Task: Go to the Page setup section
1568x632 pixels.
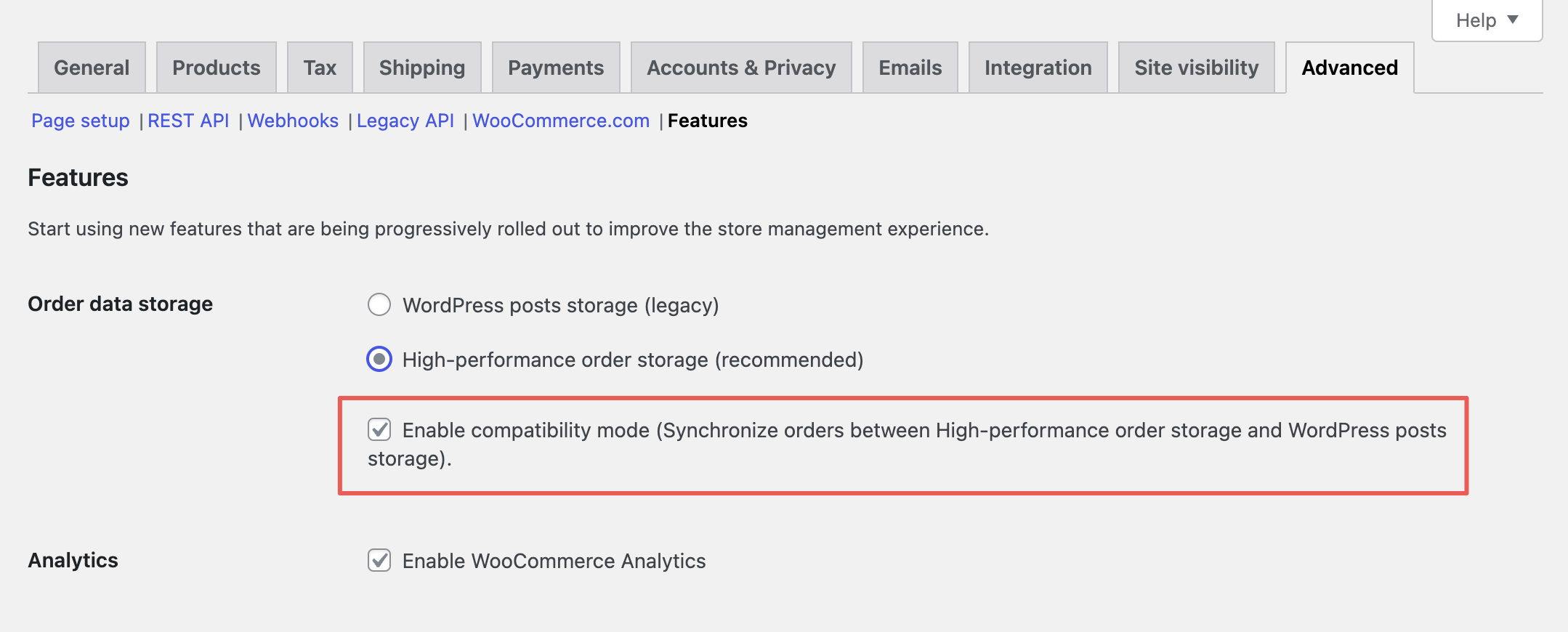Action: point(80,121)
